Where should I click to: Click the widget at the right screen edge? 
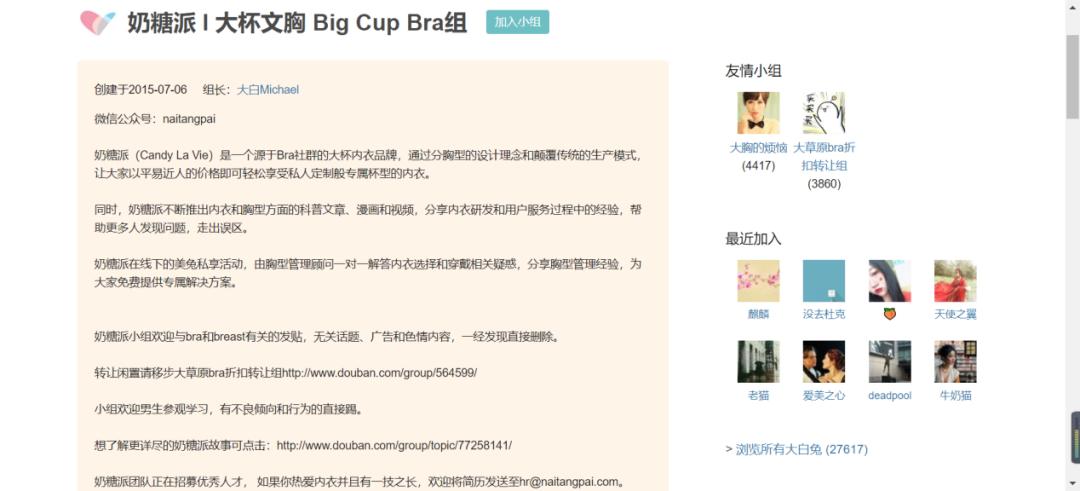[1075, 437]
